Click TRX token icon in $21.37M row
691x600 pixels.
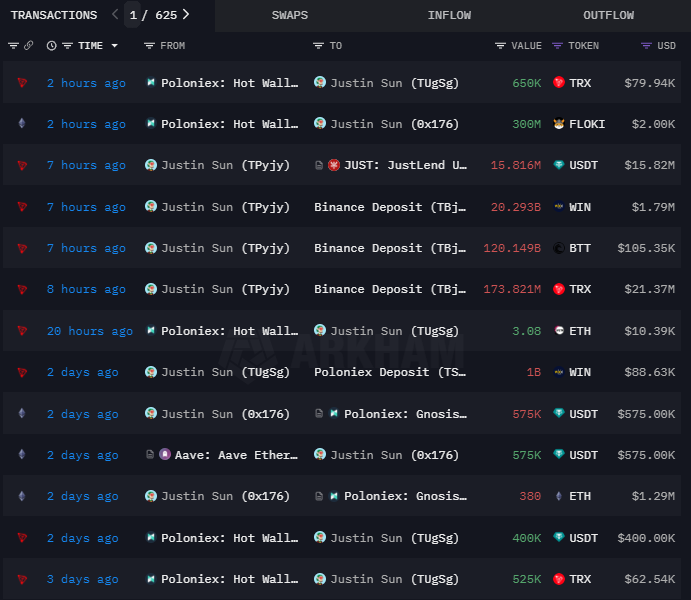pyautogui.click(x=559, y=289)
